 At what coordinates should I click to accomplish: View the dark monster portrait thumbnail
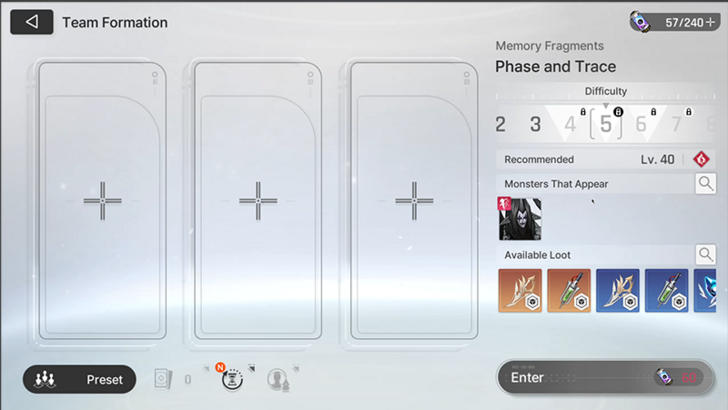tap(520, 219)
